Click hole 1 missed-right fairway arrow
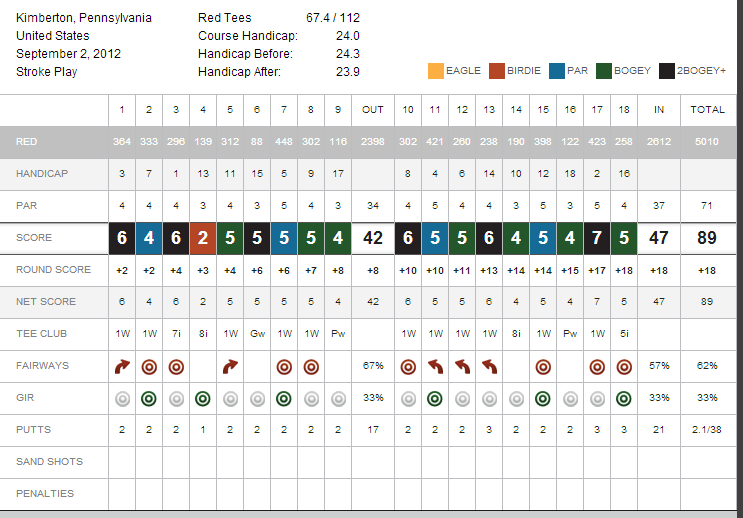743x518 pixels. [x=122, y=366]
